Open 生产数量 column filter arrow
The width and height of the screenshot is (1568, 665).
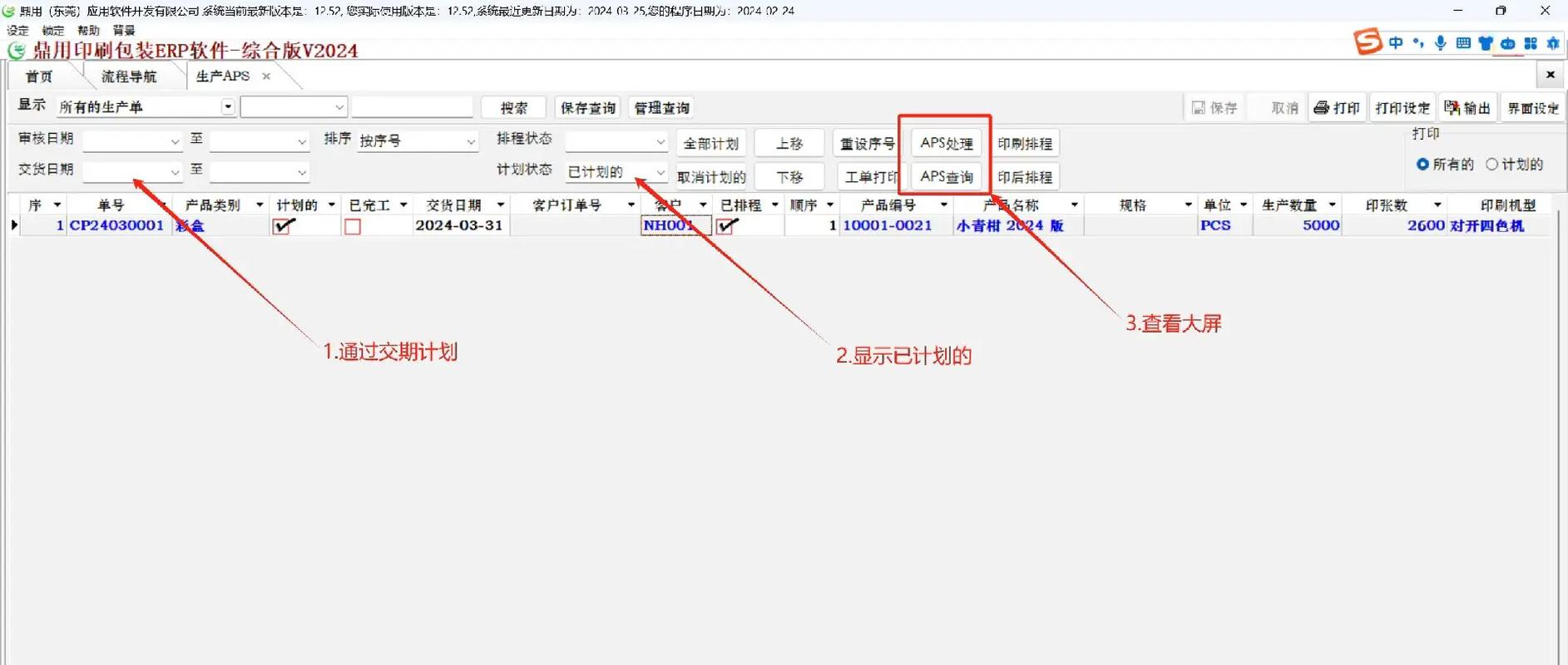(1332, 205)
